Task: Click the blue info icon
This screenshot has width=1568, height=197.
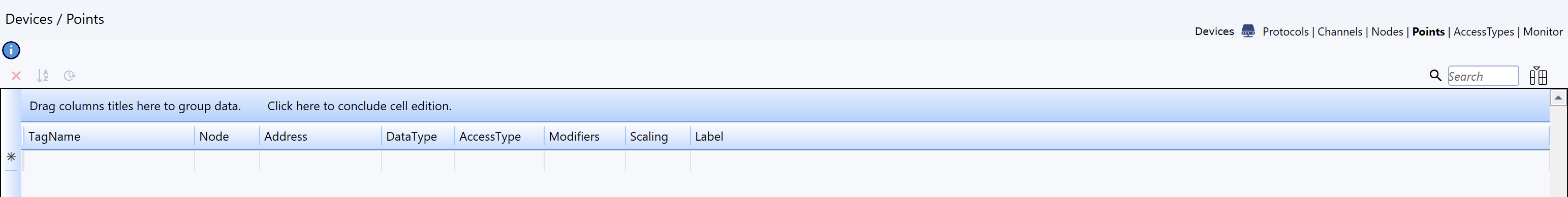Action: (11, 50)
